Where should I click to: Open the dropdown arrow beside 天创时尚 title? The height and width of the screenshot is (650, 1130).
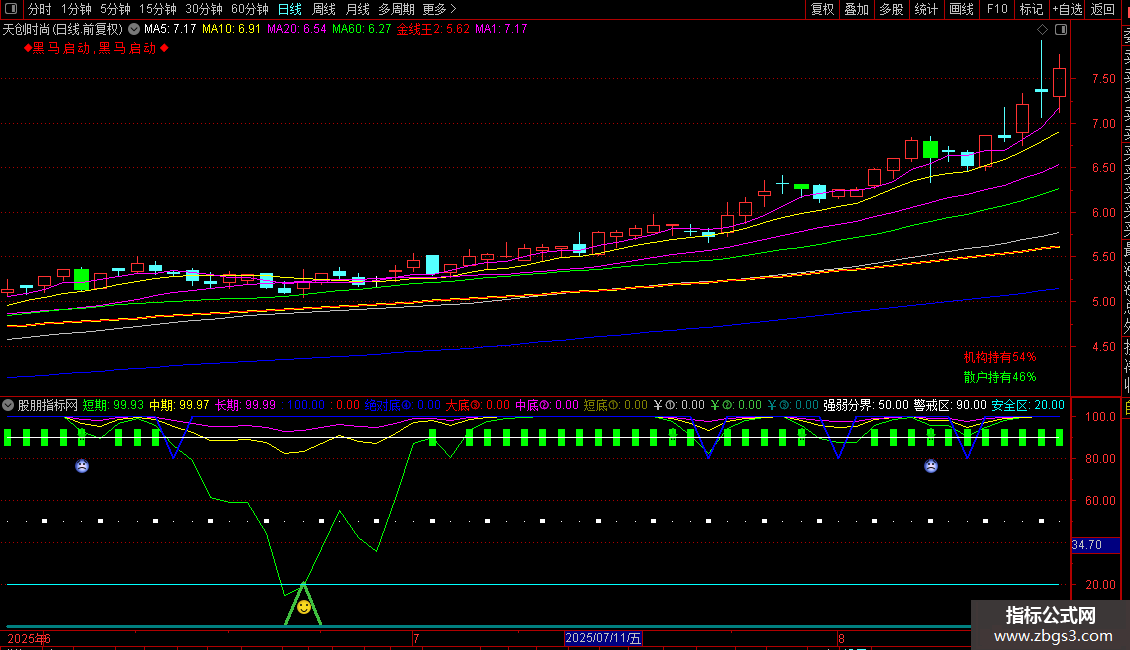[x=134, y=30]
